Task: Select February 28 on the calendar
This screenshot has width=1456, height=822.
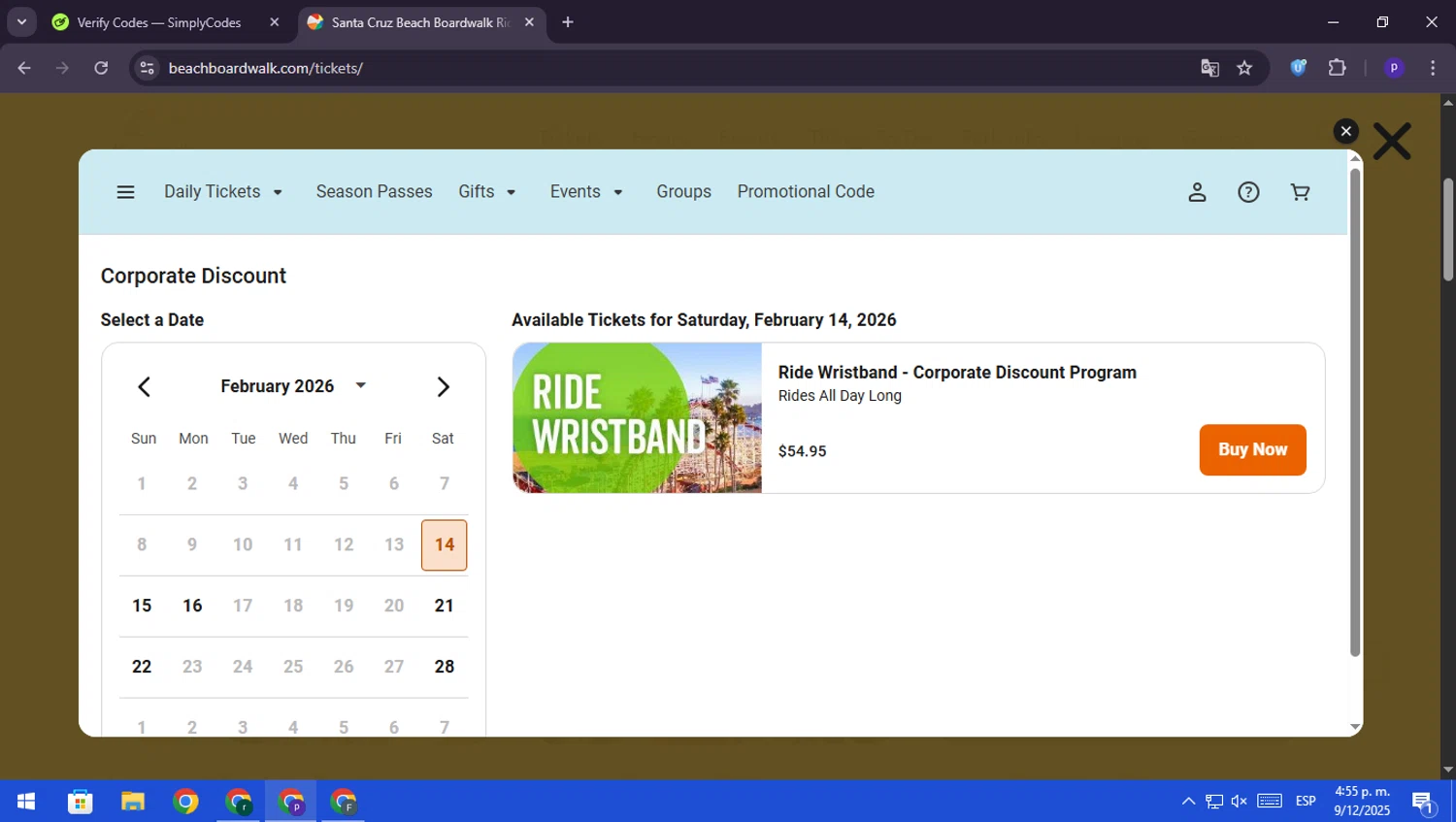Action: point(444,668)
